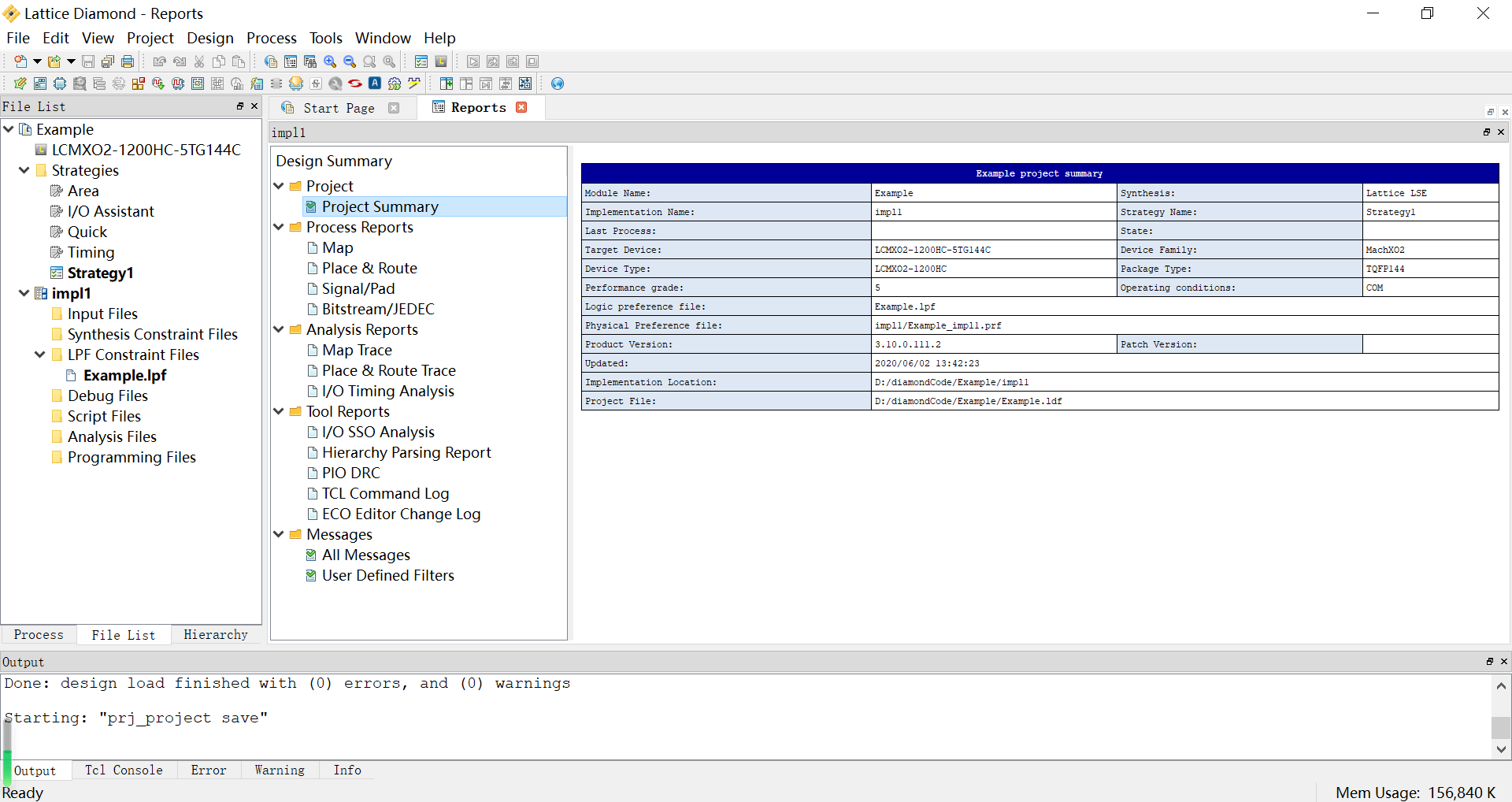Switch to the Hierarchy tab

point(215,635)
